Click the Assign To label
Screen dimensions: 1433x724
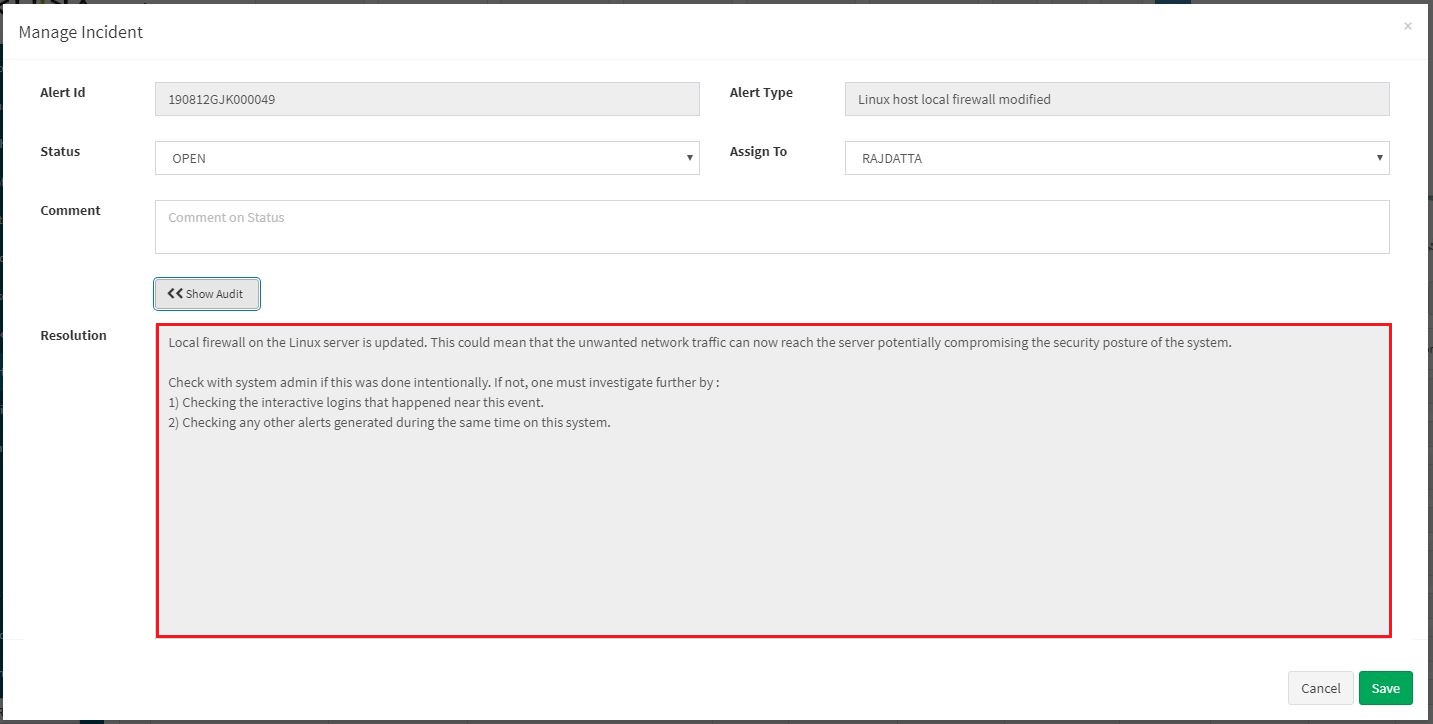(758, 152)
